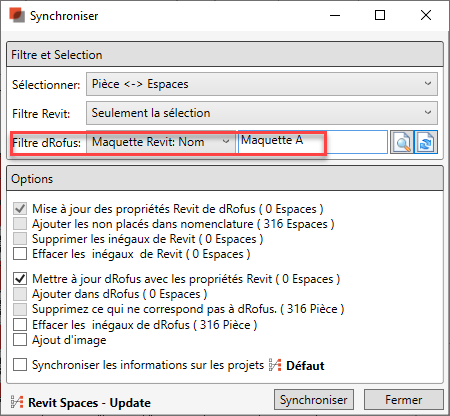This screenshot has height=416, width=450.
Task: Tick Effacer les inégaux de dRofus checkbox
Action: [x=20, y=324]
